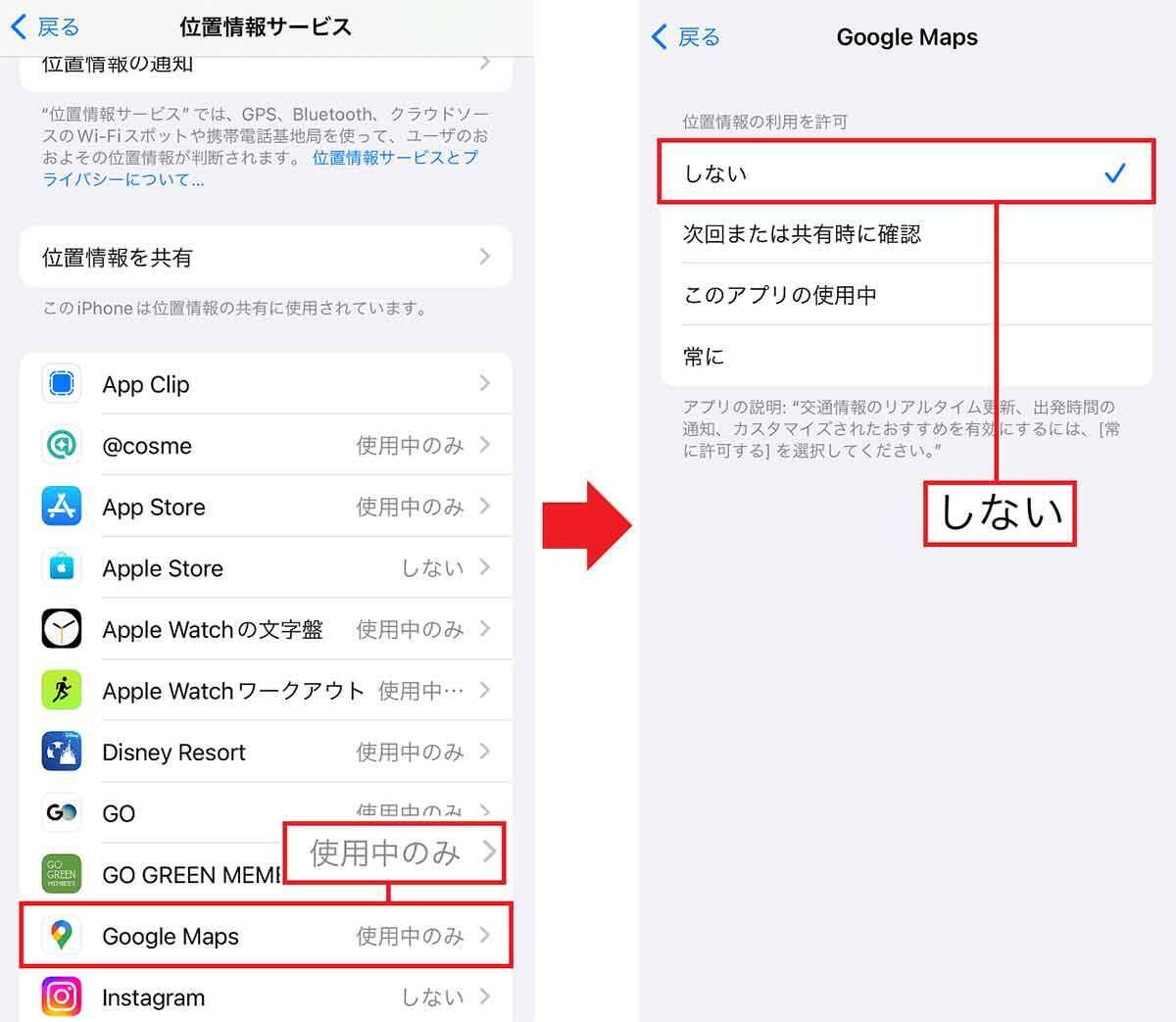This screenshot has height=1022, width=1176.
Task: Open the Apple Store row label
Action: 163,568
